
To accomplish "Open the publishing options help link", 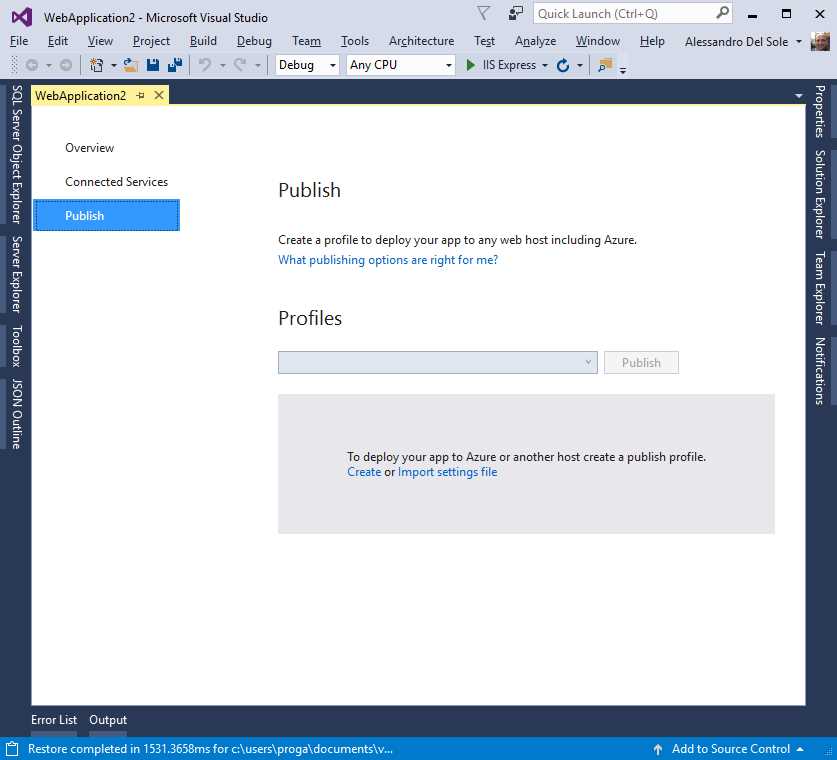I will (387, 259).
